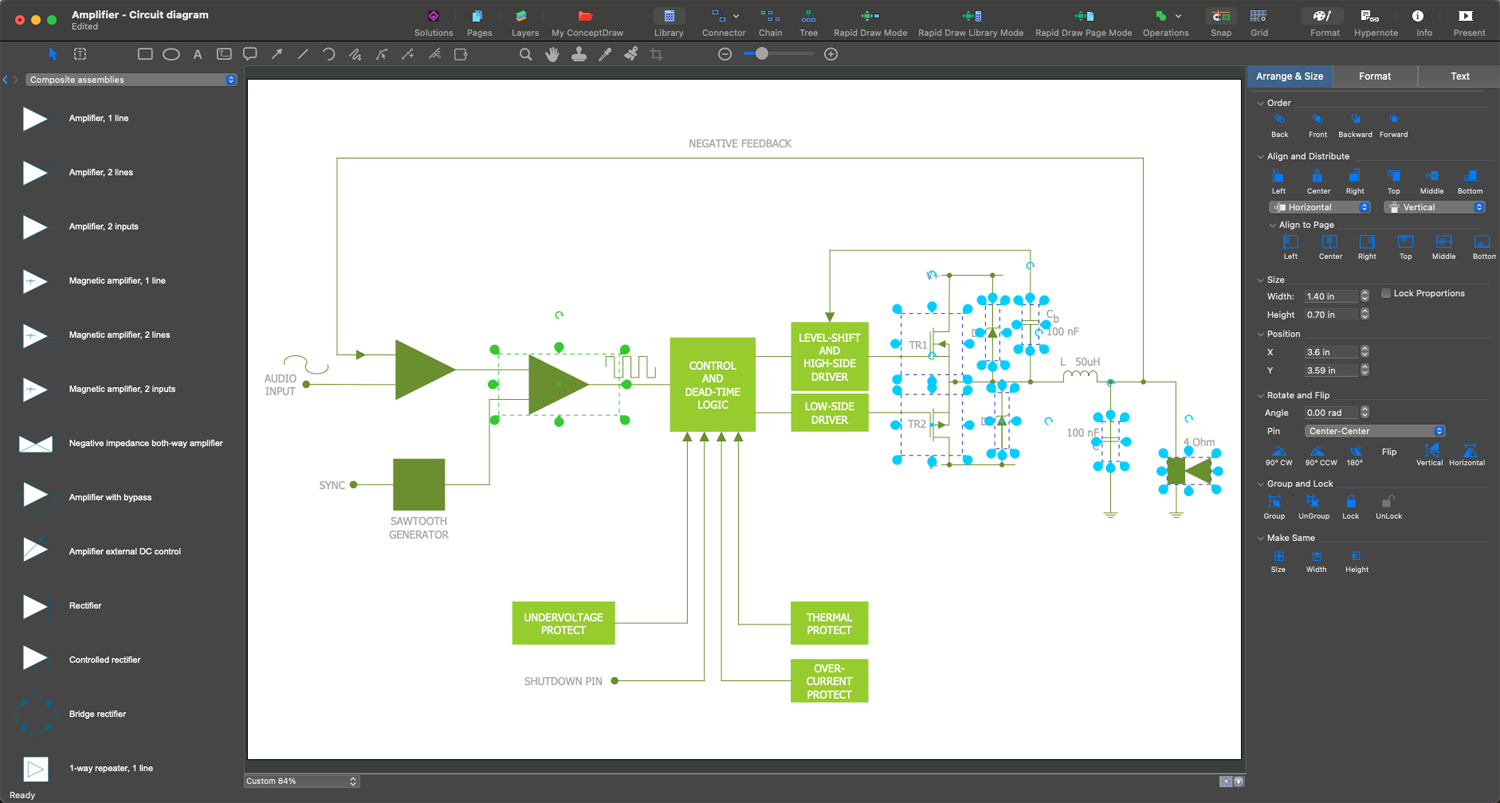Open the Pin Center-Center dropdown
1500x803 pixels.
pos(1375,431)
